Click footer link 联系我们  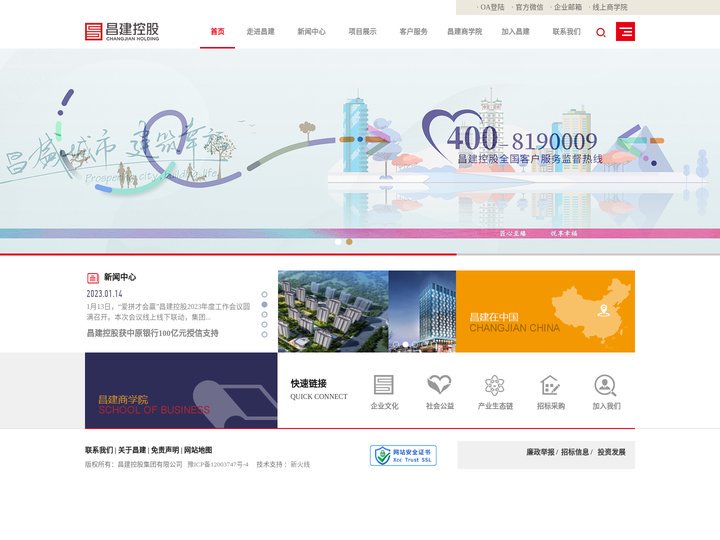(99, 450)
